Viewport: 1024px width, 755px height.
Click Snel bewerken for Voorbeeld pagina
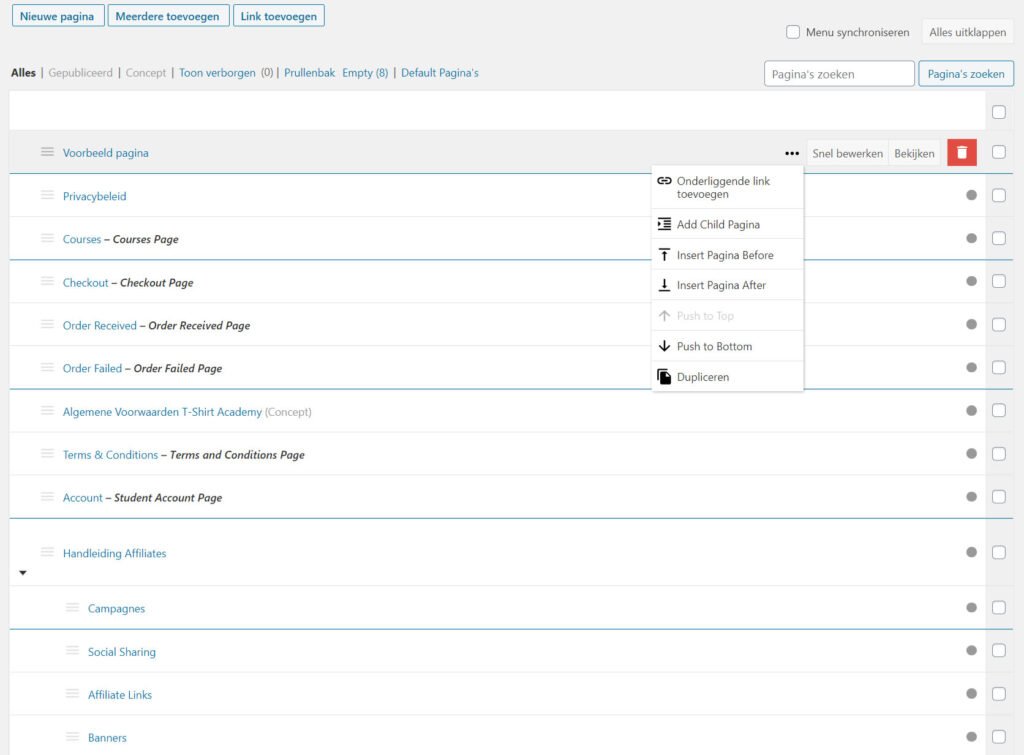847,153
